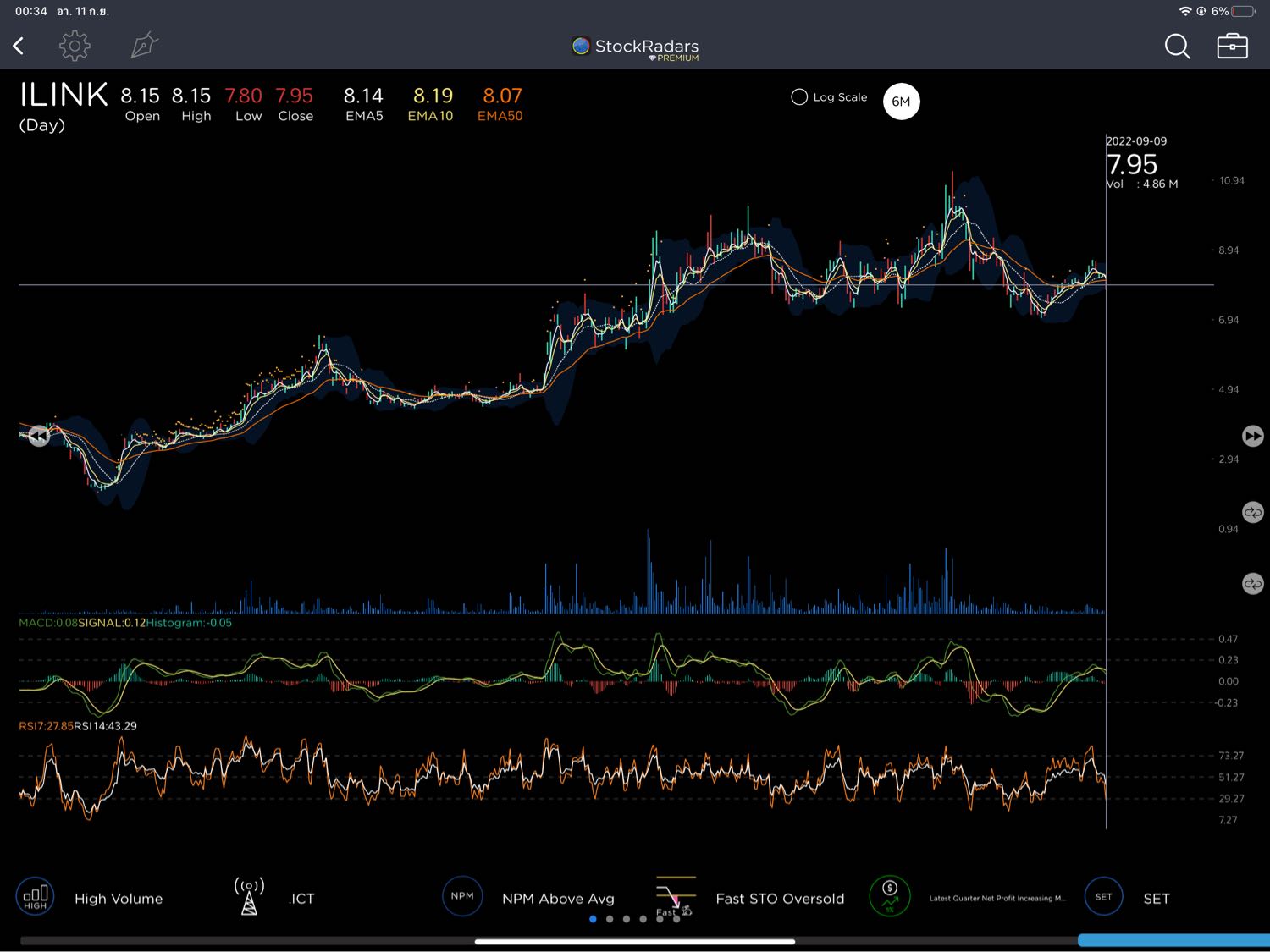The height and width of the screenshot is (952, 1270).
Task: Open the NPM Above Avg signal
Action: [462, 897]
